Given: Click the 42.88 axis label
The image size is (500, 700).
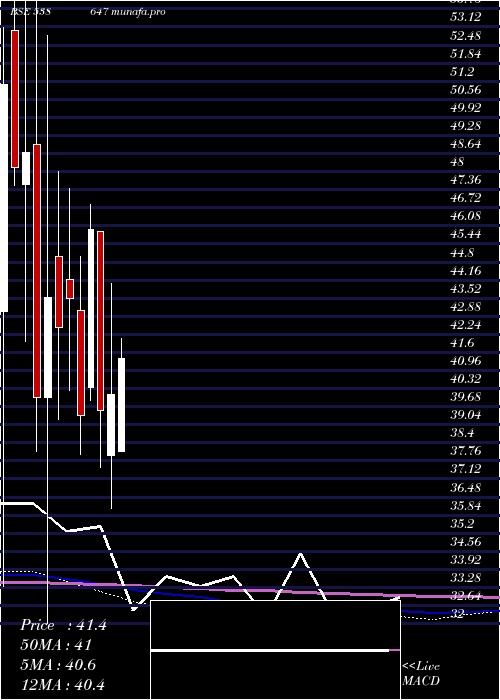Looking at the screenshot, I should tap(466, 307).
